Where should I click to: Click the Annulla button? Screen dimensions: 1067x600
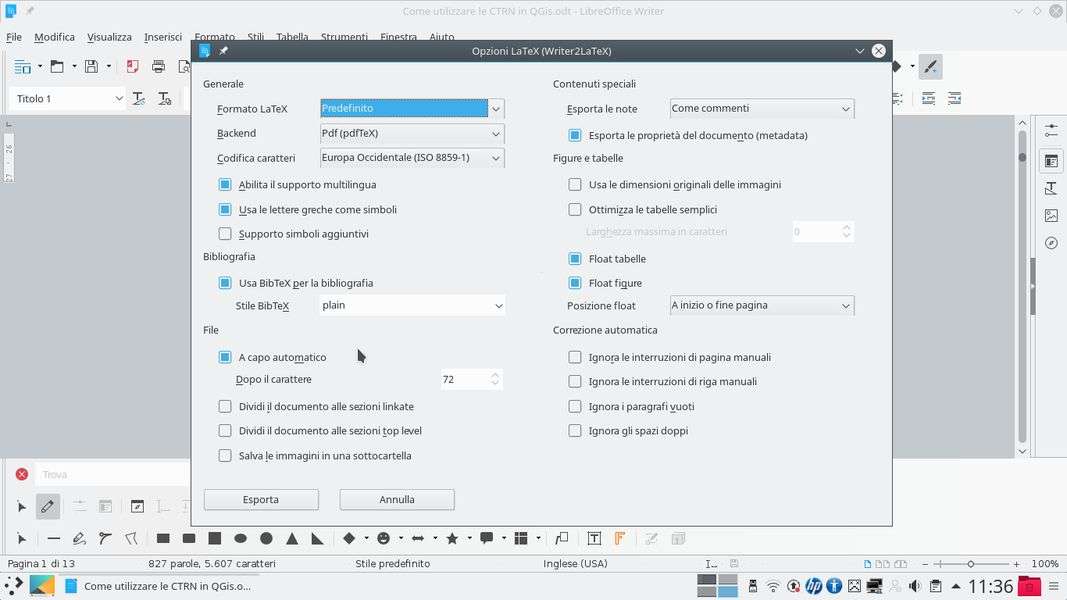397,499
